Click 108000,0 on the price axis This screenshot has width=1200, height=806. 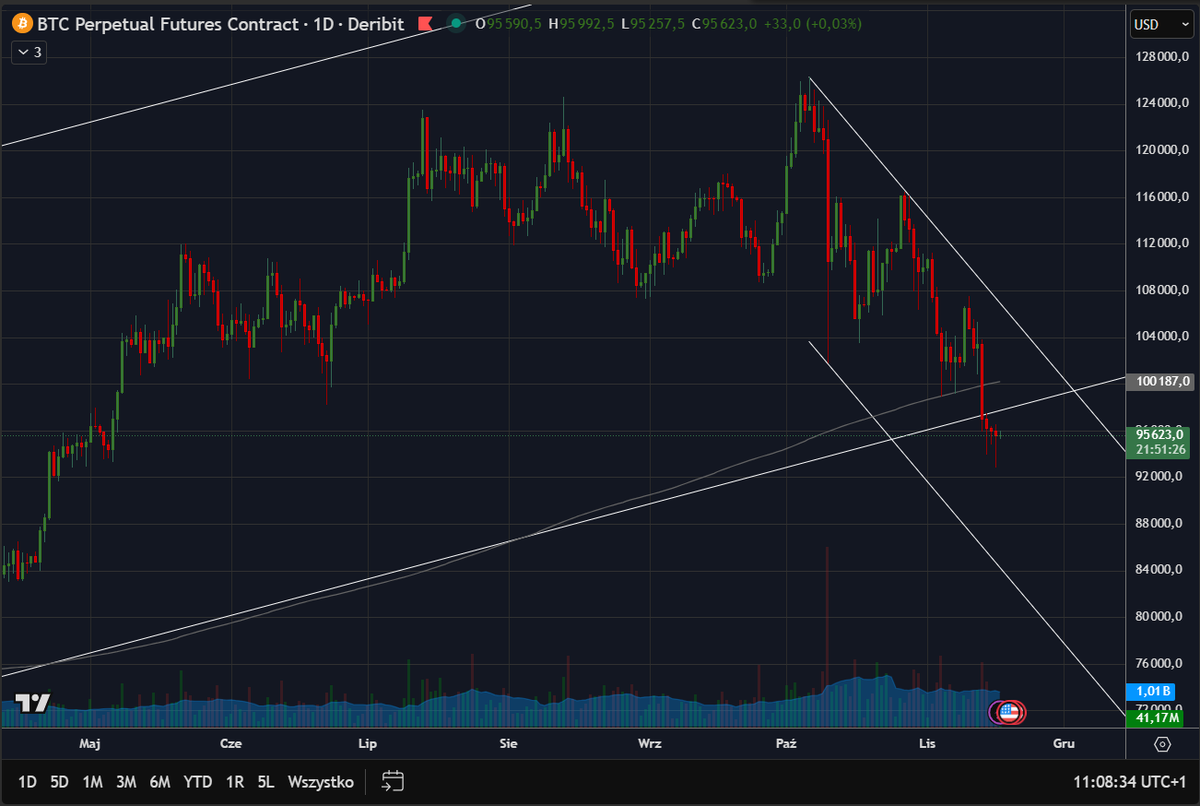(x=1160, y=290)
